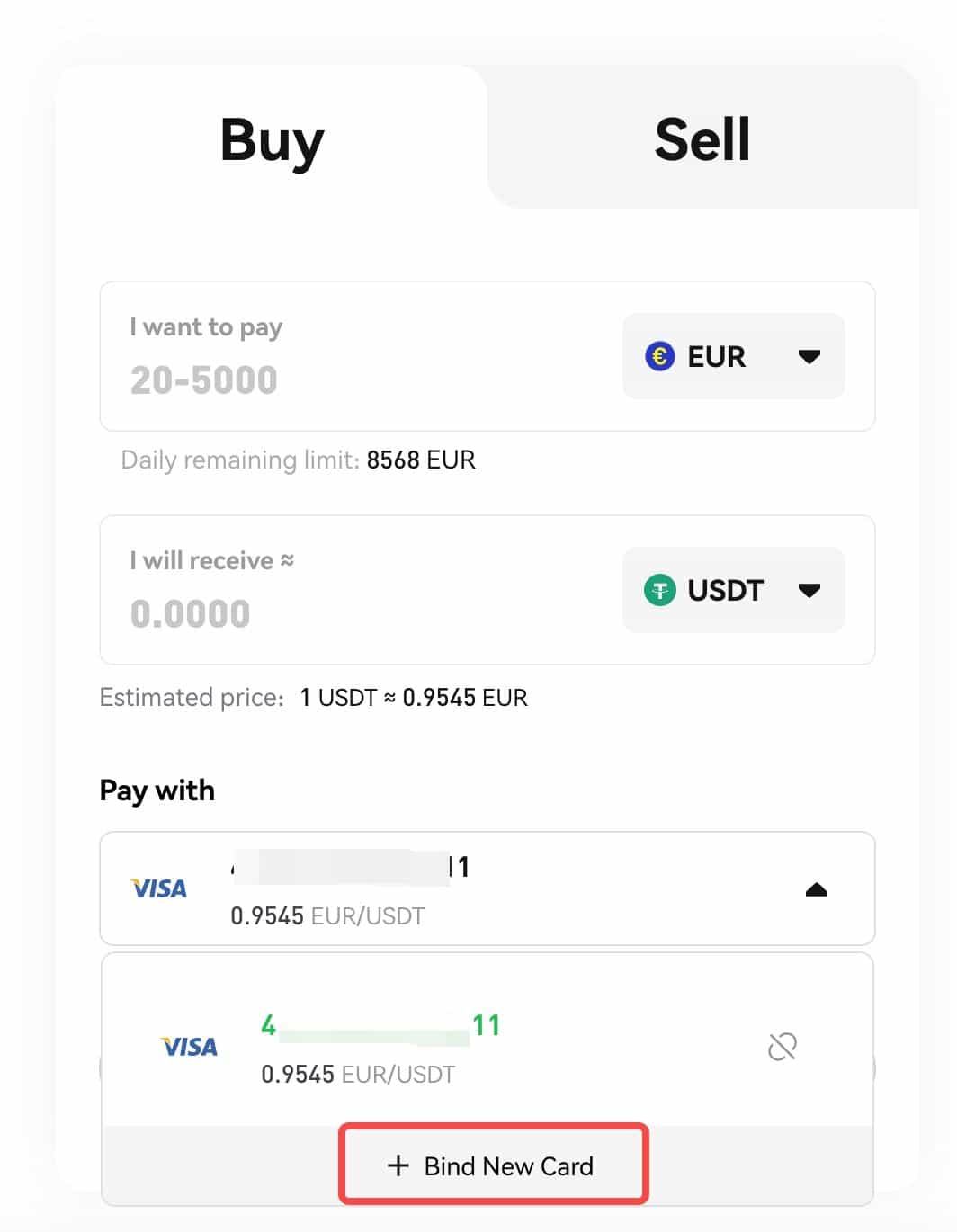Select the EUR currency label
Screen dimensions: 957x1232
point(717,357)
